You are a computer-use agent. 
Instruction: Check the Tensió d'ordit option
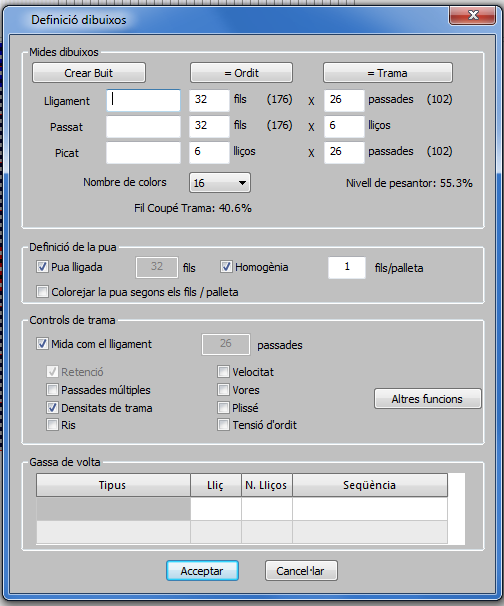point(223,425)
